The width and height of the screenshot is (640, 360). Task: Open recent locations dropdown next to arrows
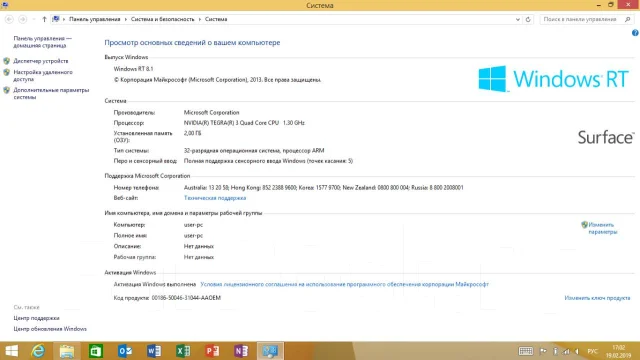click(33, 19)
